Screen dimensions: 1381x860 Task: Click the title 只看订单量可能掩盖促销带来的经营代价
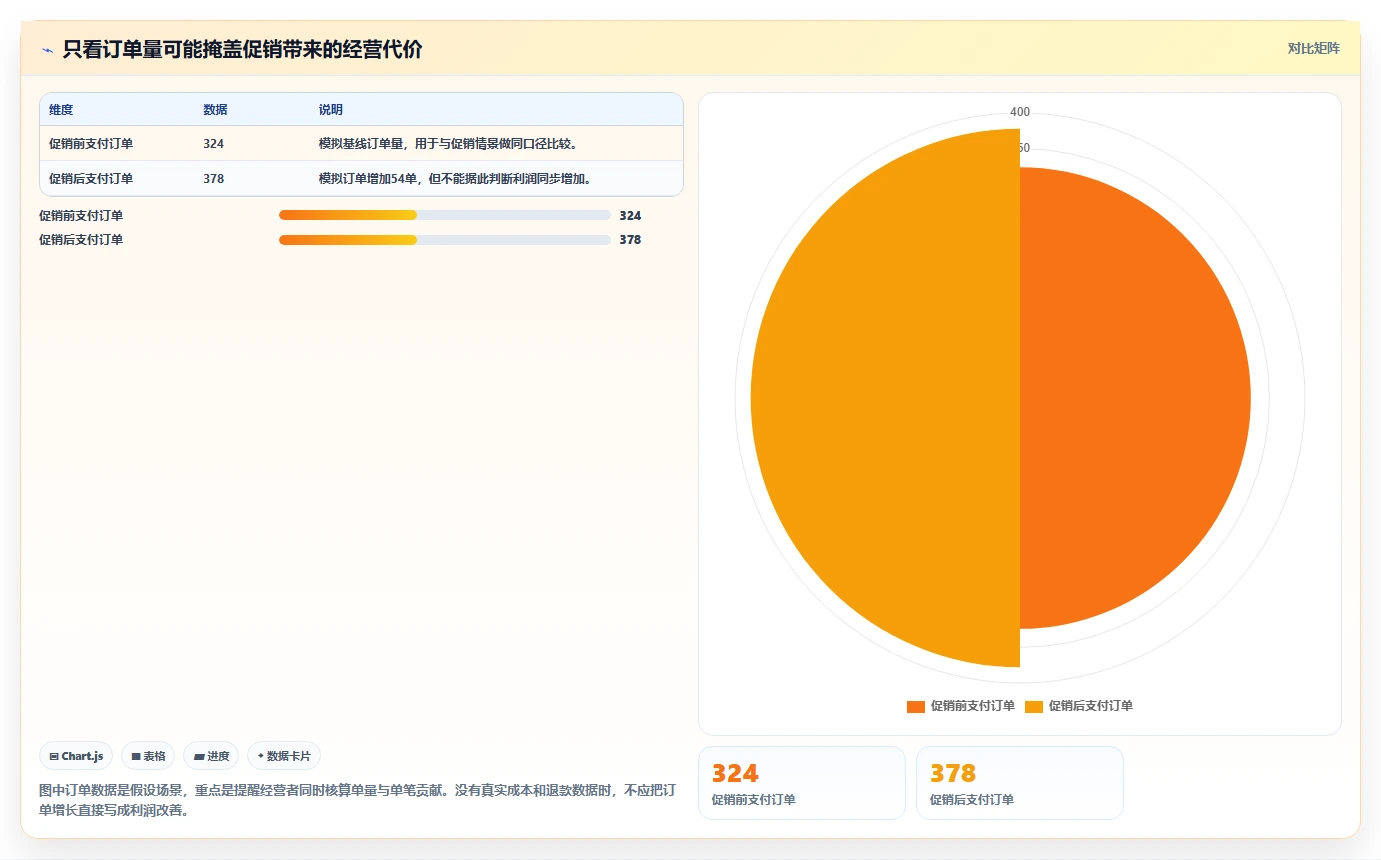(242, 49)
